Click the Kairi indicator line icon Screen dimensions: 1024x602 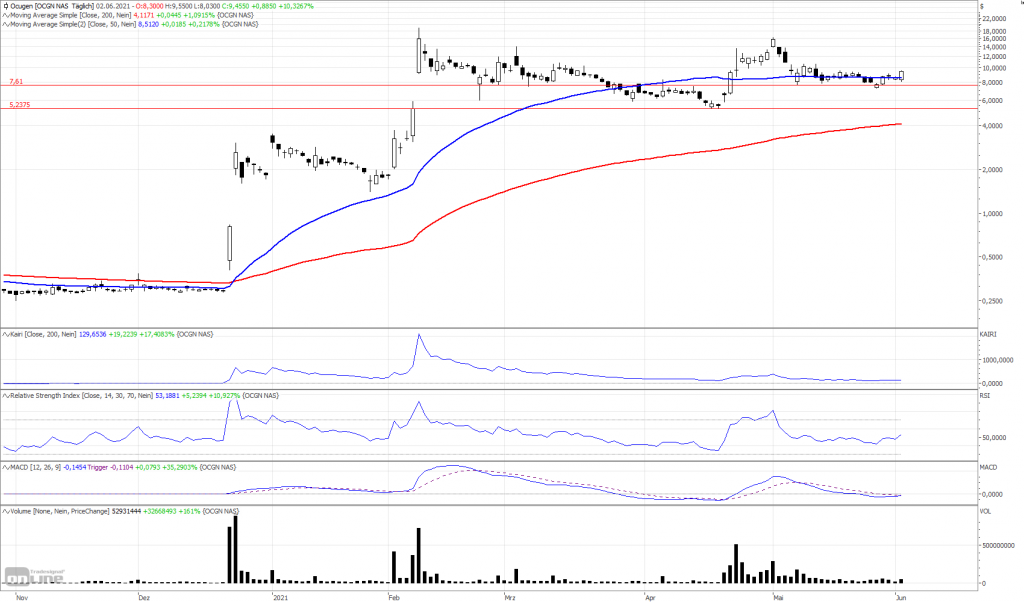[x=6, y=334]
